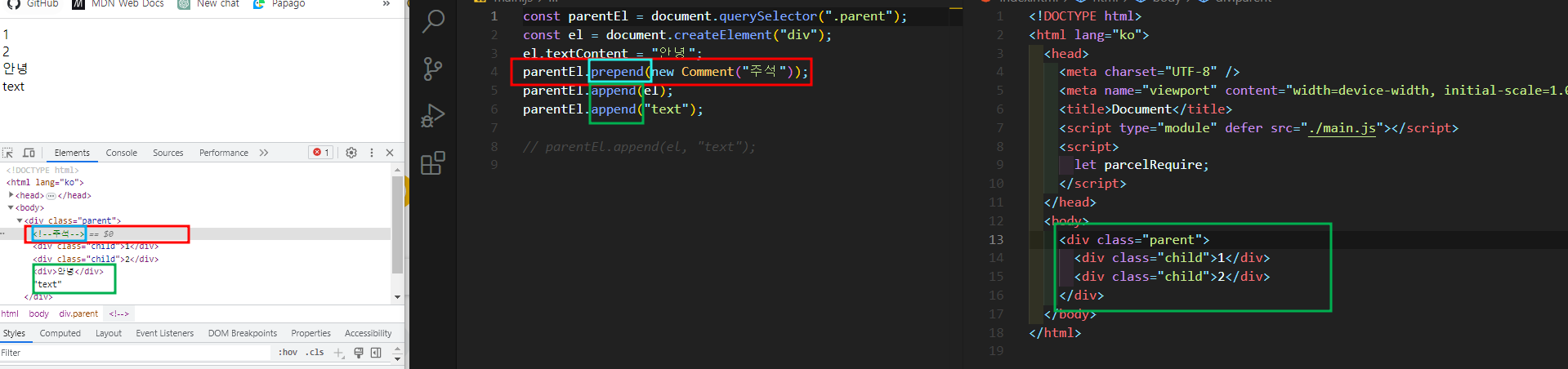Switch to the Elements tab
Image resolution: width=1568 pixels, height=369 pixels.
click(x=72, y=153)
